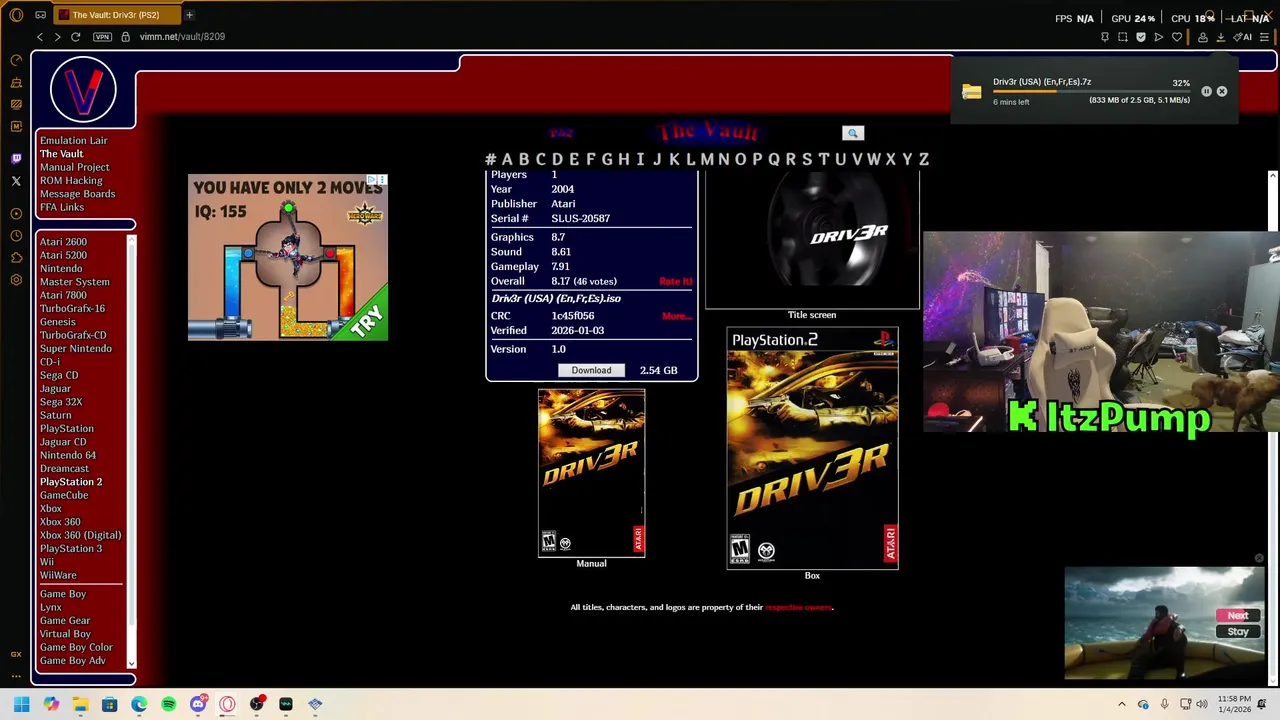
Task: Click the Vault search magnifier button
Action: pyautogui.click(x=853, y=133)
